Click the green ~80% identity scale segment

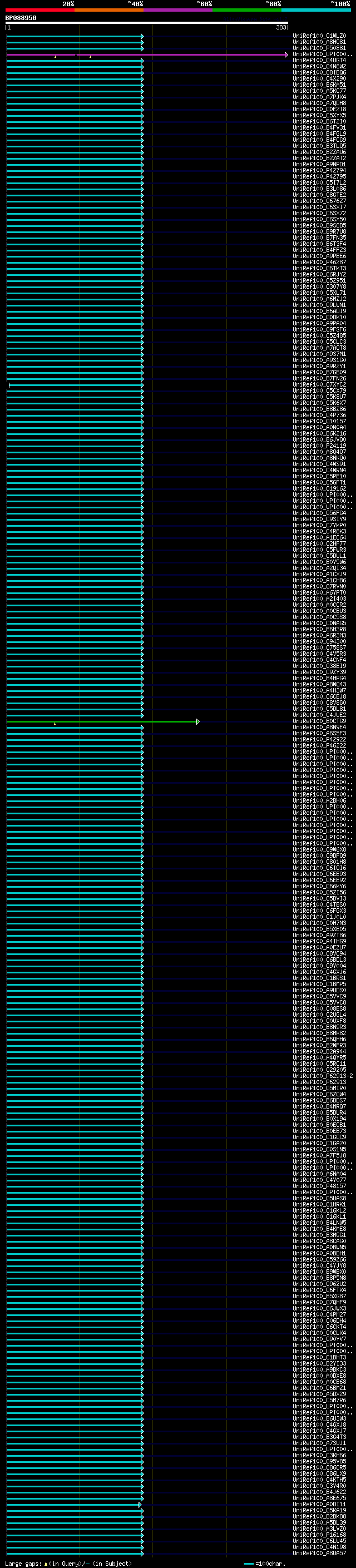[x=247, y=10]
